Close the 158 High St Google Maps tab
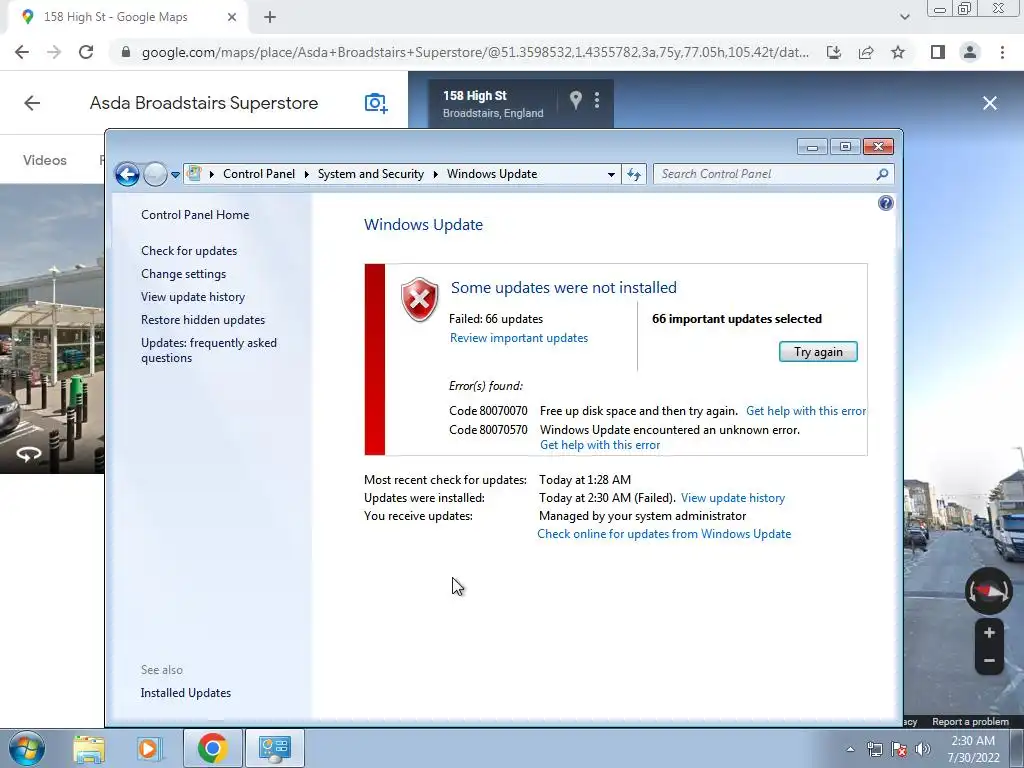Screen dimensions: 1024x768 tap(232, 17)
